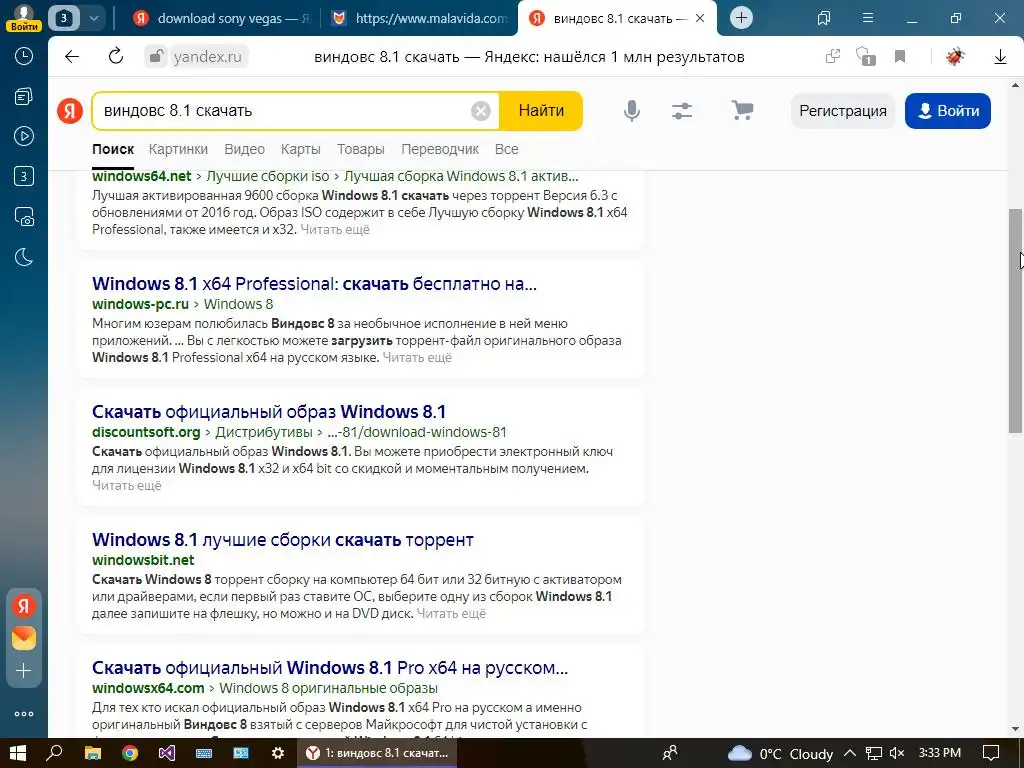Screen dimensions: 1024x768
Task: Open Visual Studio from taskbar
Action: click(167, 753)
